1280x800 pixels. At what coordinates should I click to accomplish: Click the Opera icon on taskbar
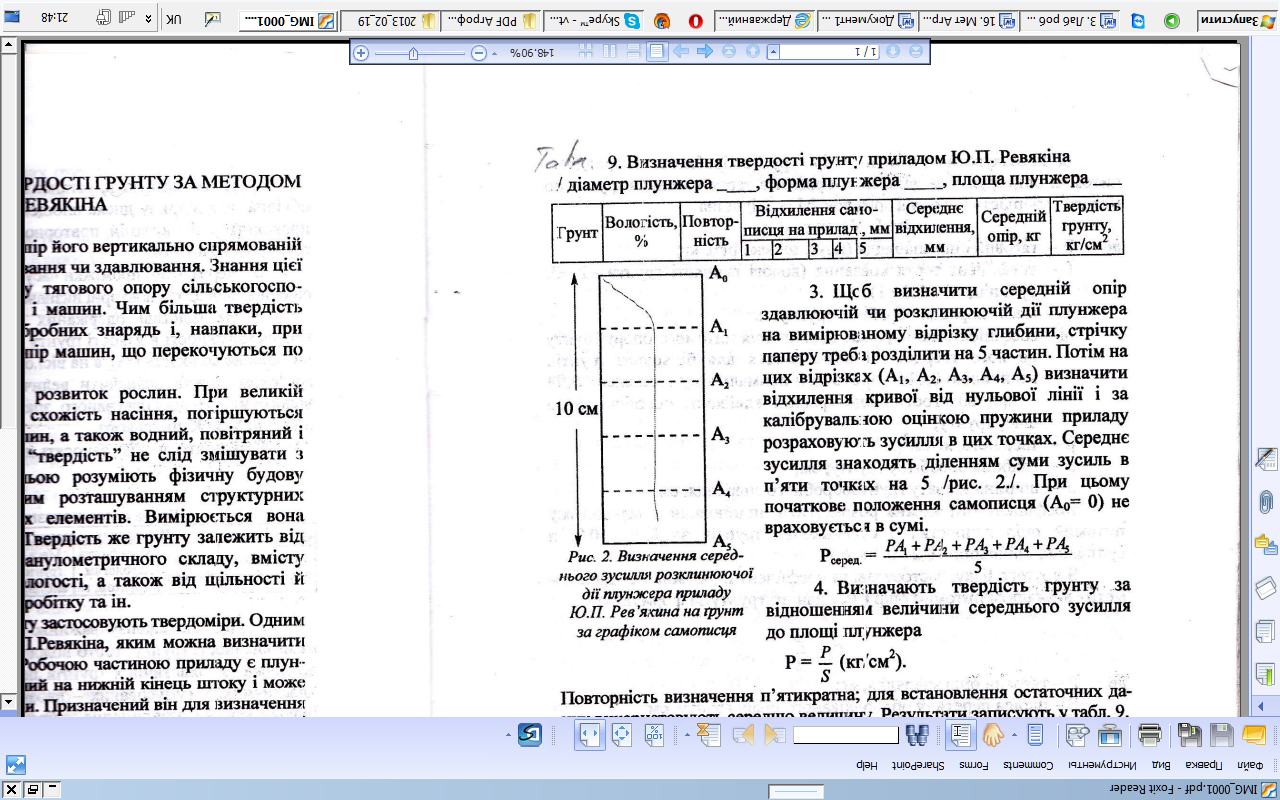pyautogui.click(x=695, y=20)
